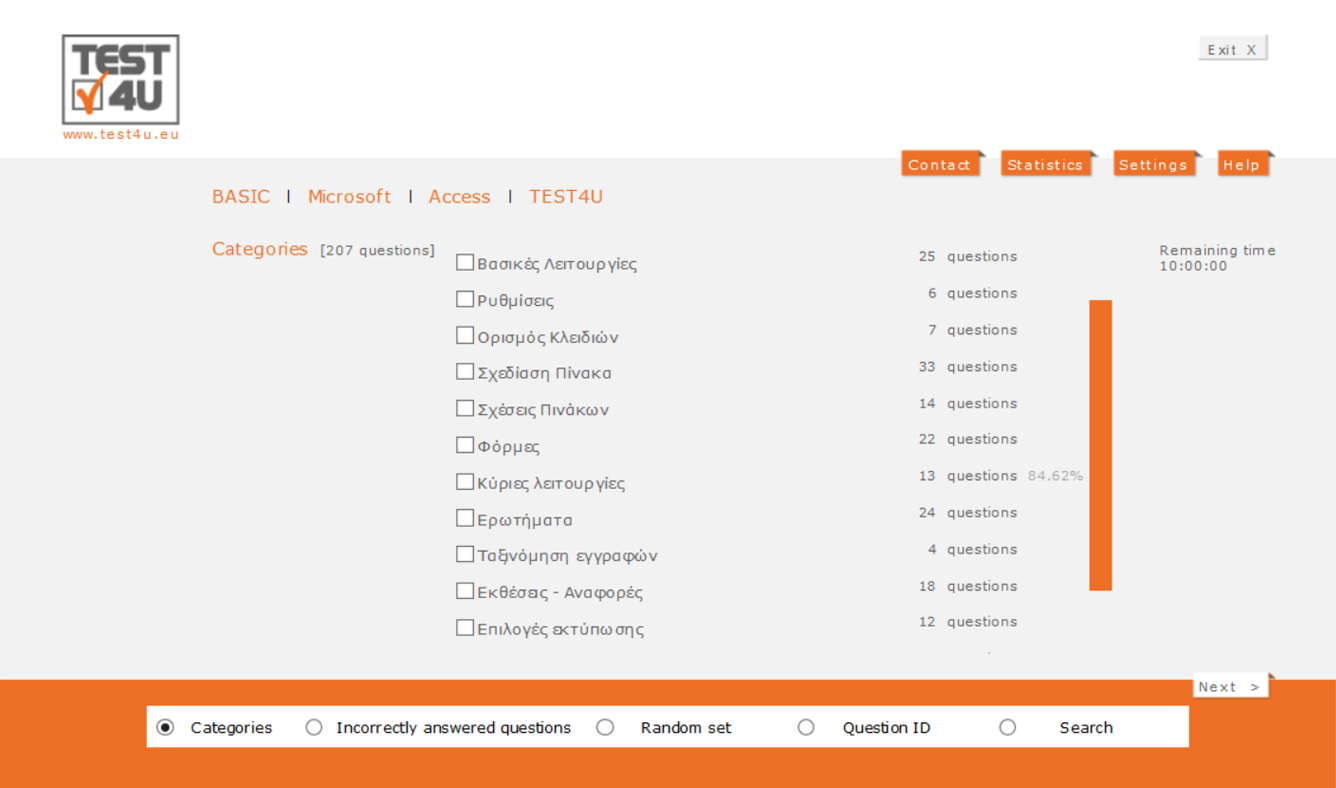Click the 4 questions count
This screenshot has width=1336, height=788.
click(x=972, y=549)
